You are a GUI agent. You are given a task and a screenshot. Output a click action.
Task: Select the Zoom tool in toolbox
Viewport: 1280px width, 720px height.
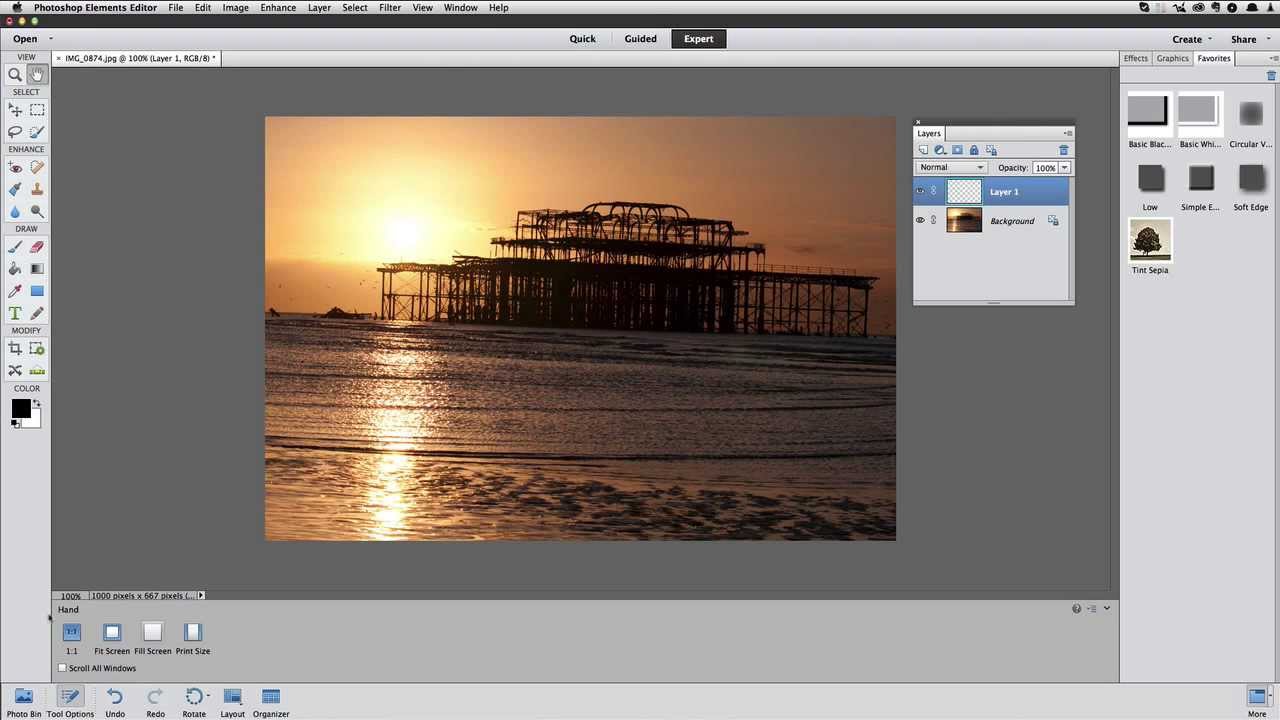[x=15, y=74]
